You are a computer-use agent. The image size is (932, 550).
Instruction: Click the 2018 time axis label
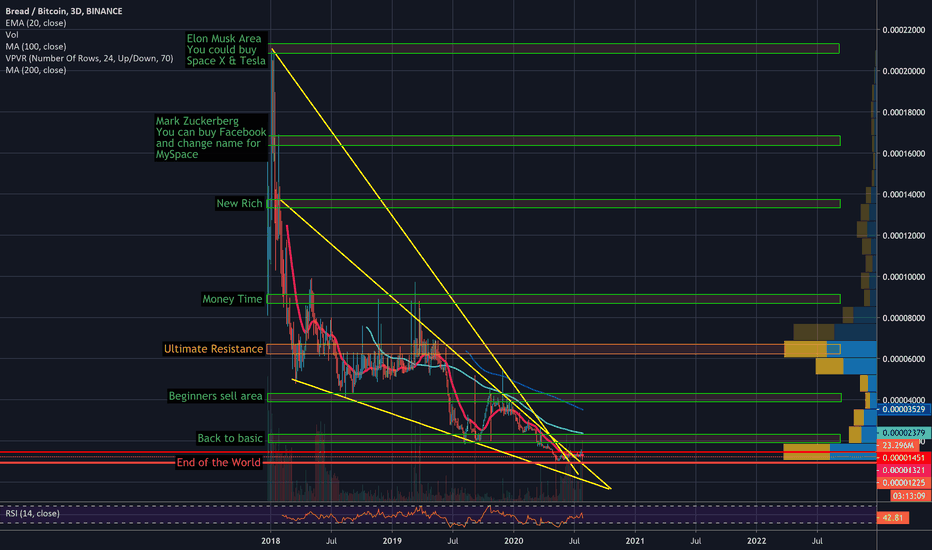tap(270, 541)
